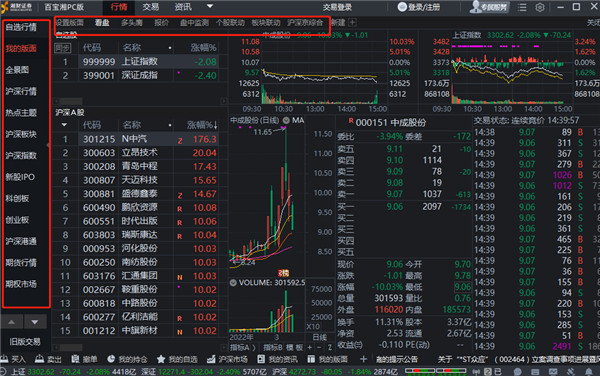Screen dimensions: 600x376
Task: Select 科创板 in the left sidebar
Action: coord(17,198)
